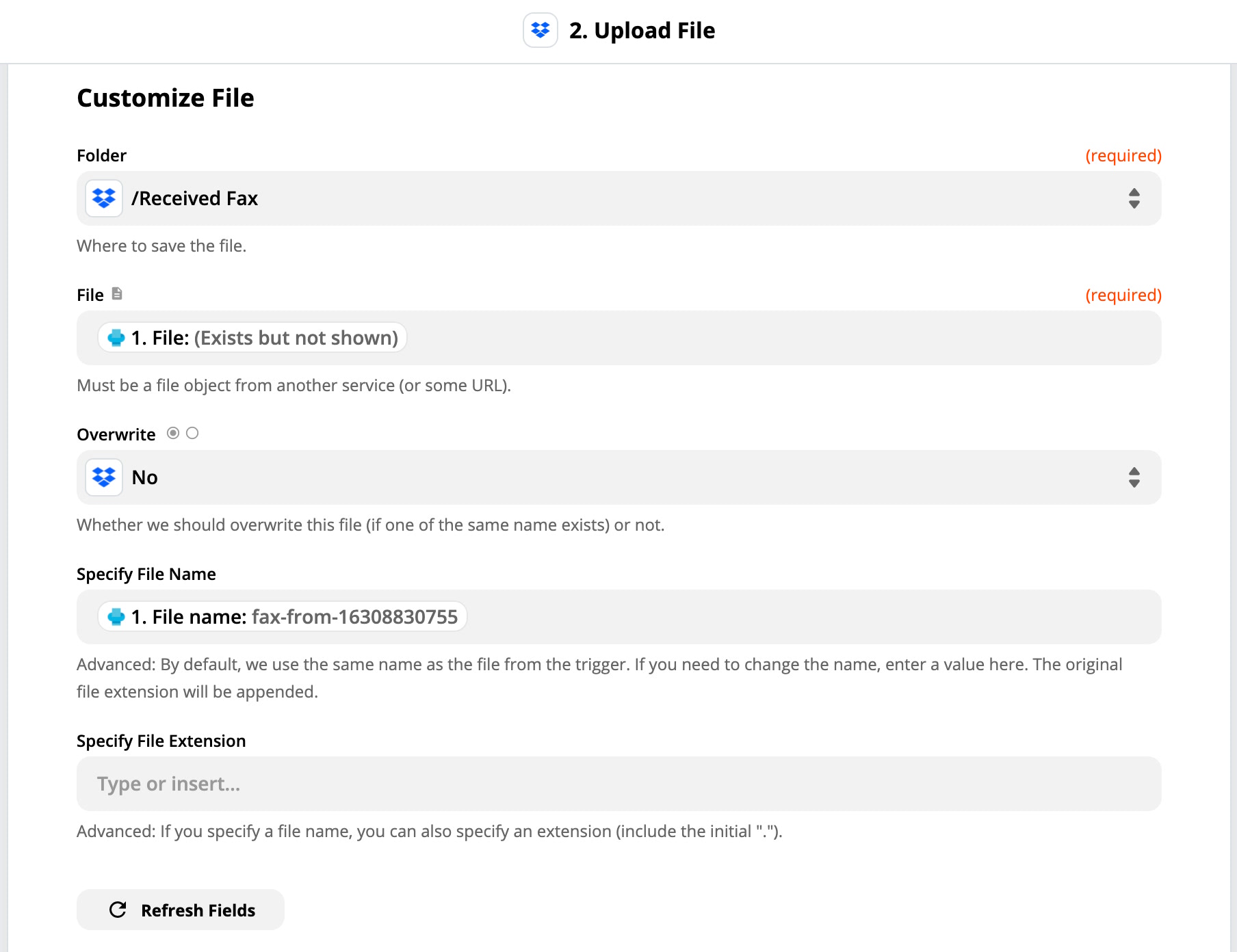The image size is (1237, 952).
Task: Select the second Overwrite radio button
Action: click(192, 433)
